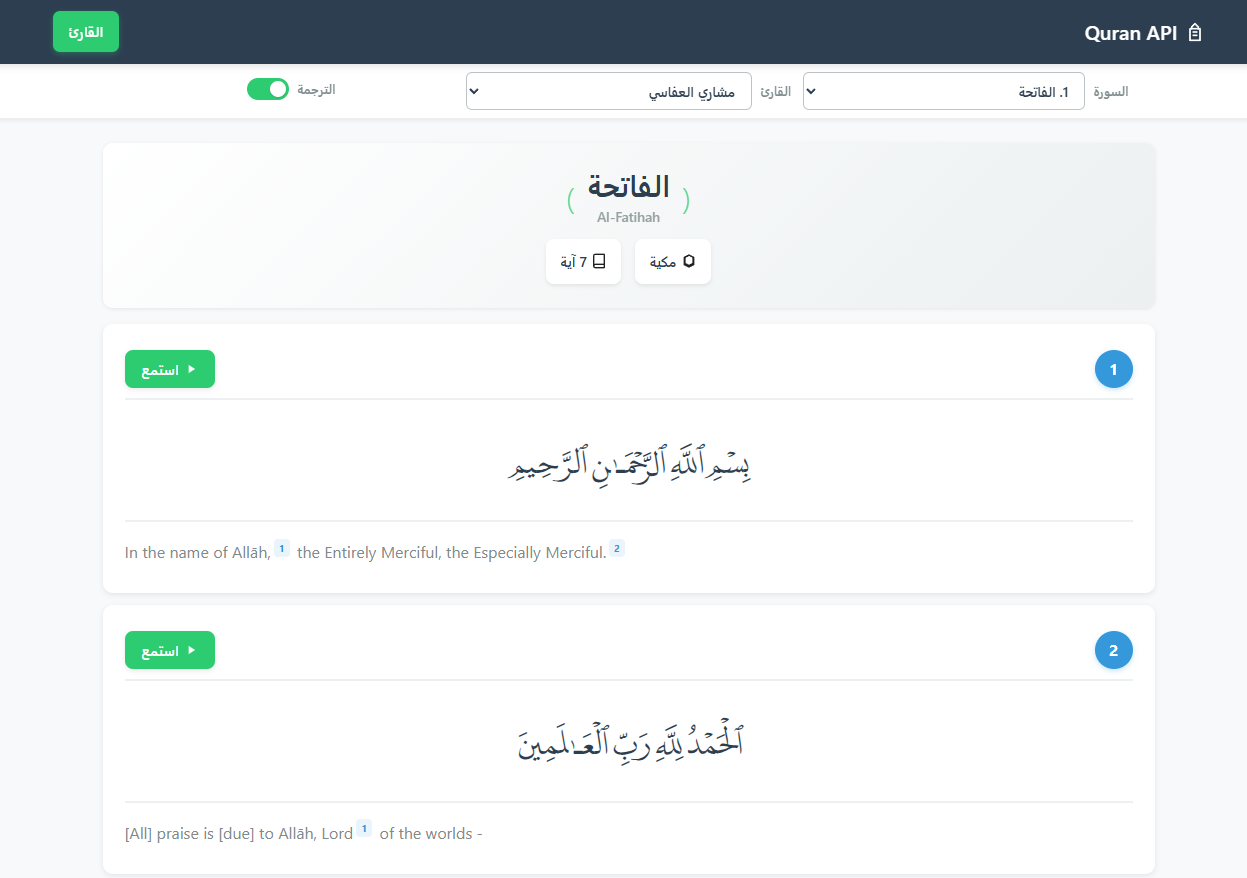
Task: Click the blue circle badge numbered 1
Action: pos(1114,368)
